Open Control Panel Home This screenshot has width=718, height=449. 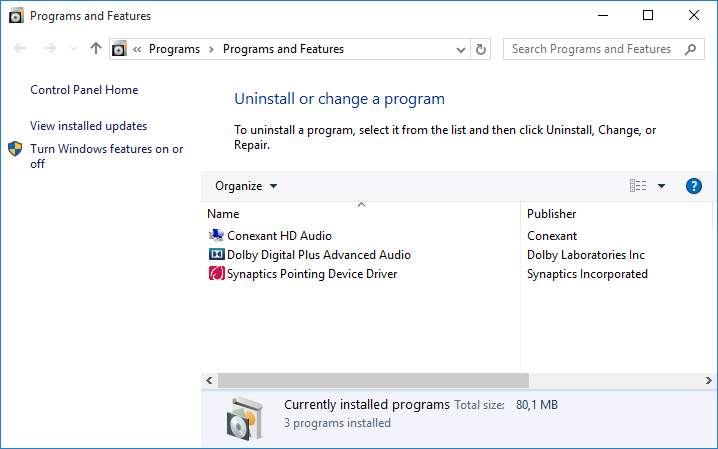(x=84, y=90)
